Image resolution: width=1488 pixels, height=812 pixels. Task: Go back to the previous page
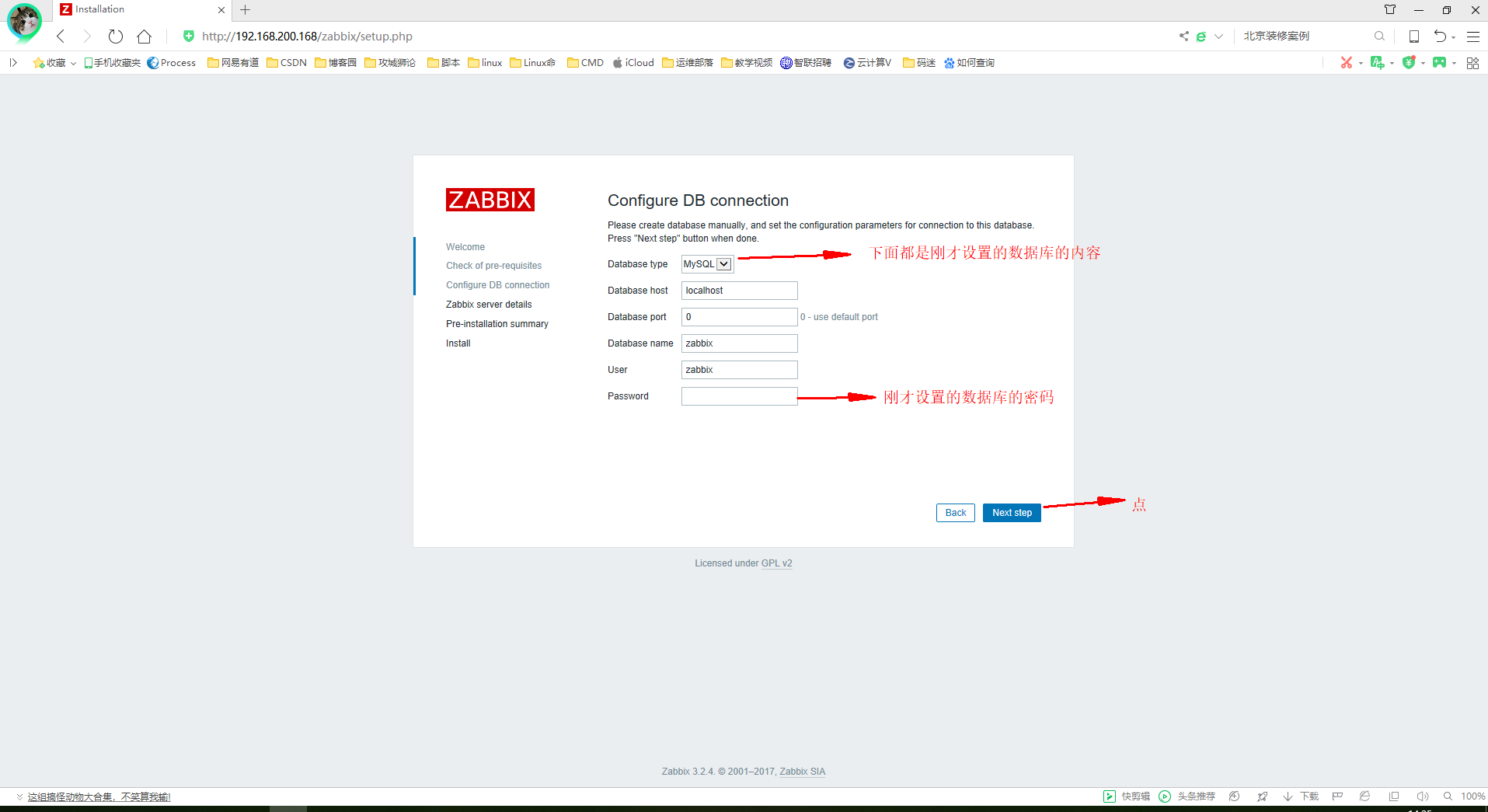pos(61,37)
